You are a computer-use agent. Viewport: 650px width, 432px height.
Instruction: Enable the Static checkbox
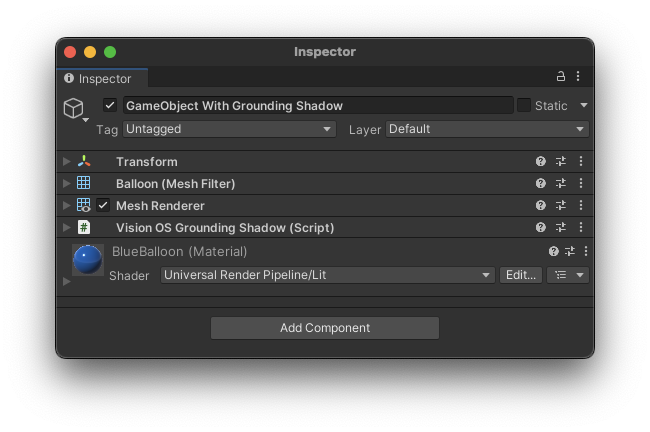click(524, 106)
